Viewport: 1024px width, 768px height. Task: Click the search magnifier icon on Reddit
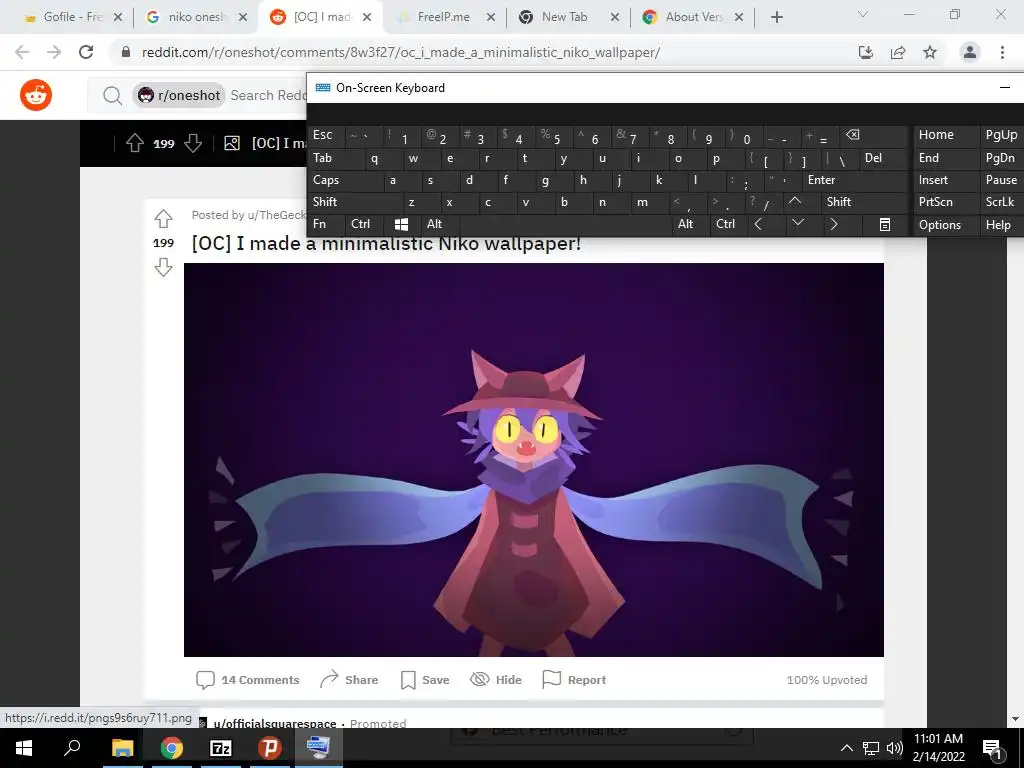pos(112,96)
